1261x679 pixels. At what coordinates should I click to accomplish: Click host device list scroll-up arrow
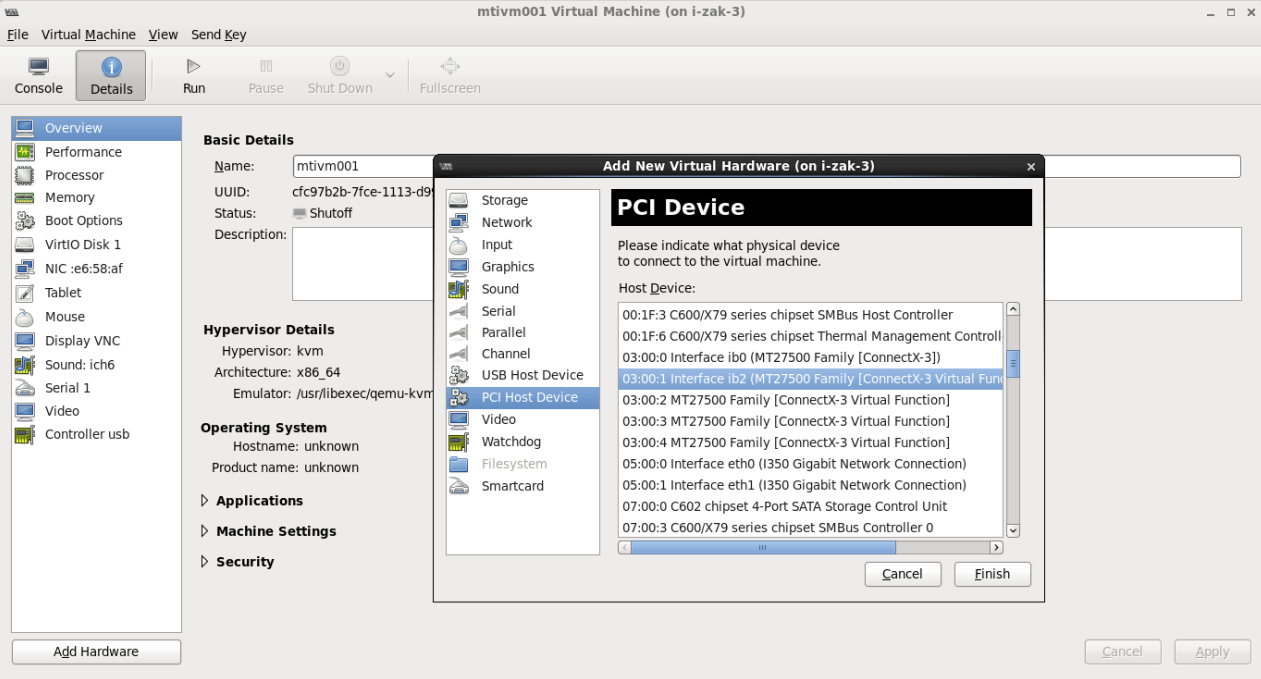(x=1013, y=310)
